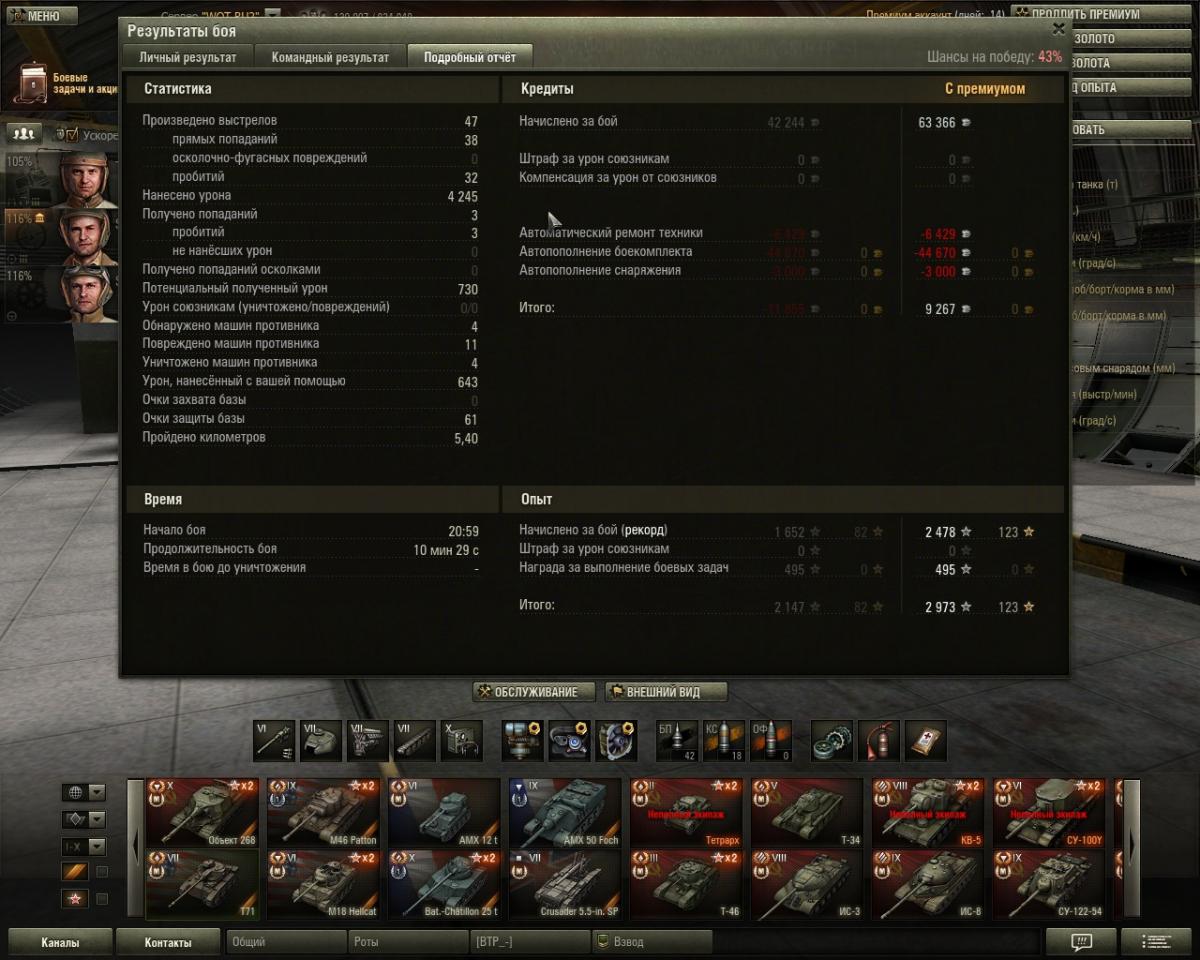This screenshot has height=960, width=1200.
Task: Select the T71 tank card
Action: click(203, 885)
